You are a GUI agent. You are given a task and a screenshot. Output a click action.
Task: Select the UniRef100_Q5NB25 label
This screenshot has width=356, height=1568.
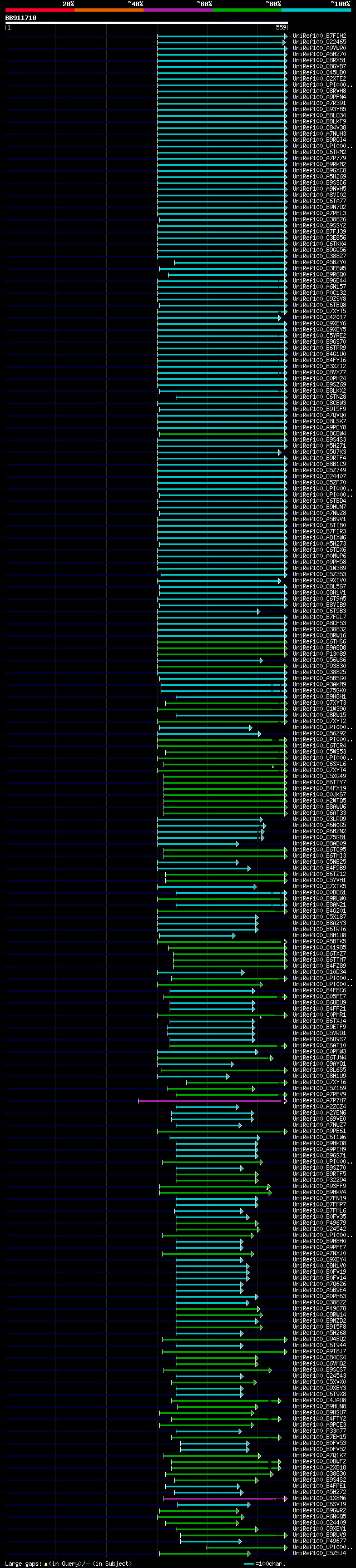[x=319, y=862]
